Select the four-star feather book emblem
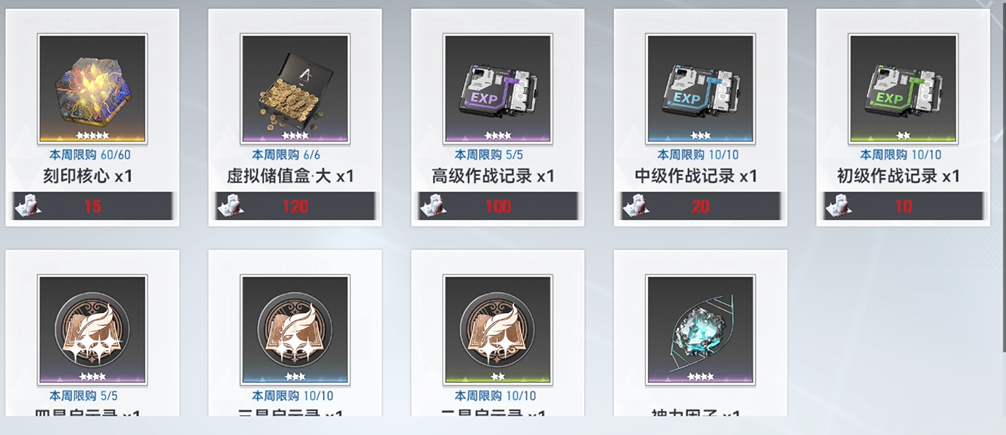1006x435 pixels. point(92,330)
